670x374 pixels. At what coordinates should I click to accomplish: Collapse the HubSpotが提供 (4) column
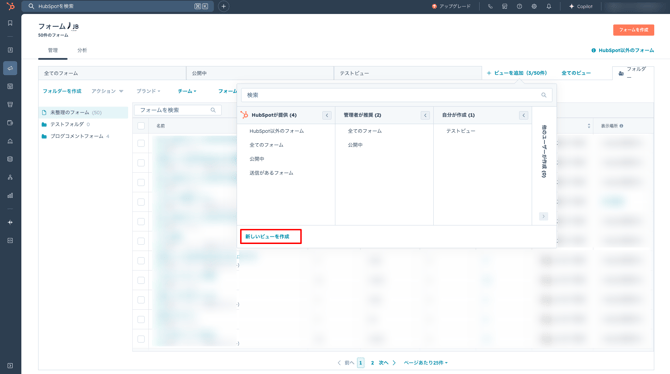[327, 115]
